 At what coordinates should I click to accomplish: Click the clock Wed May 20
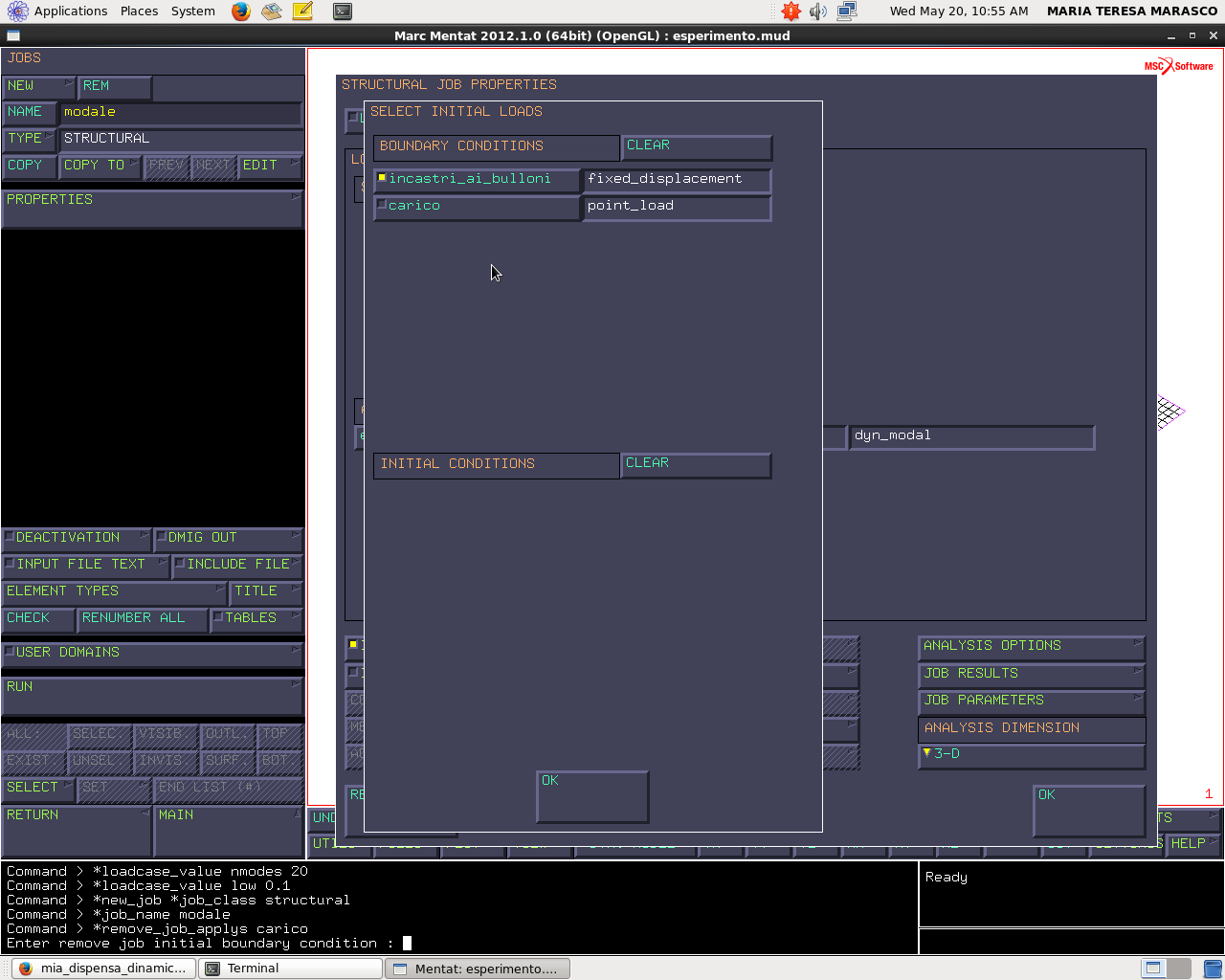point(959,11)
